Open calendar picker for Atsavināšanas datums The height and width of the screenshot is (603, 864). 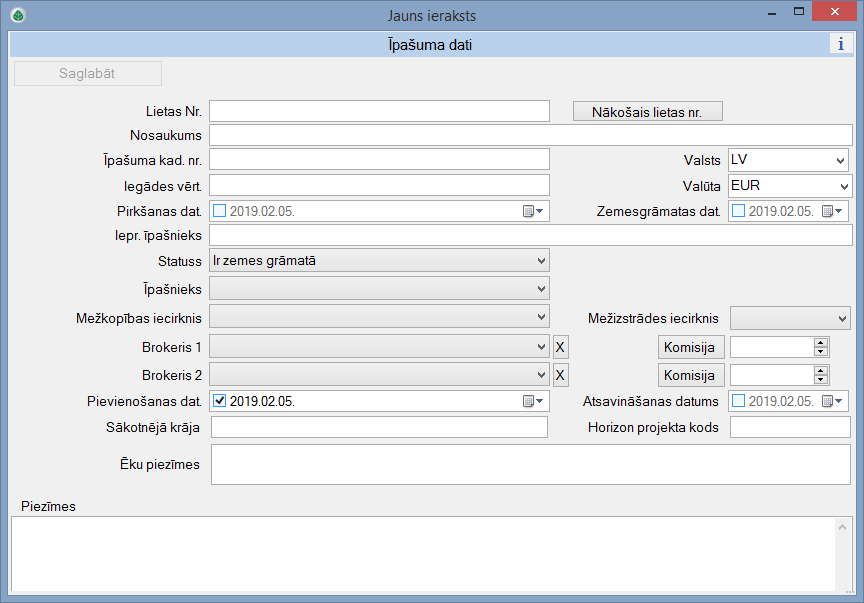point(831,401)
